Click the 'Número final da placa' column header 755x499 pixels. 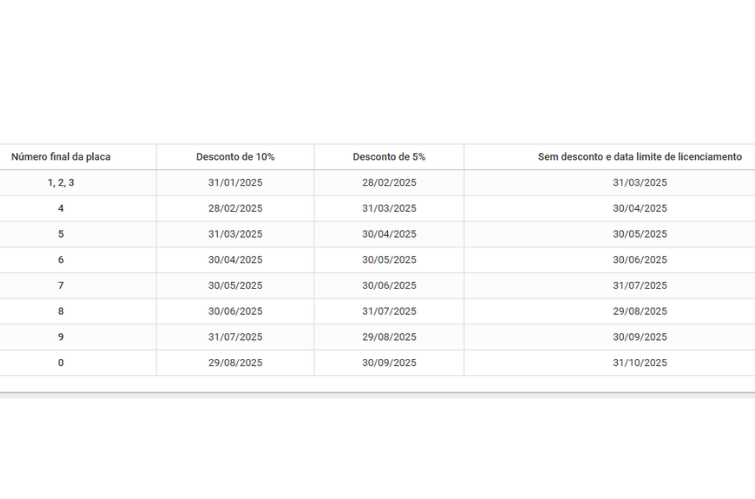[60, 157]
